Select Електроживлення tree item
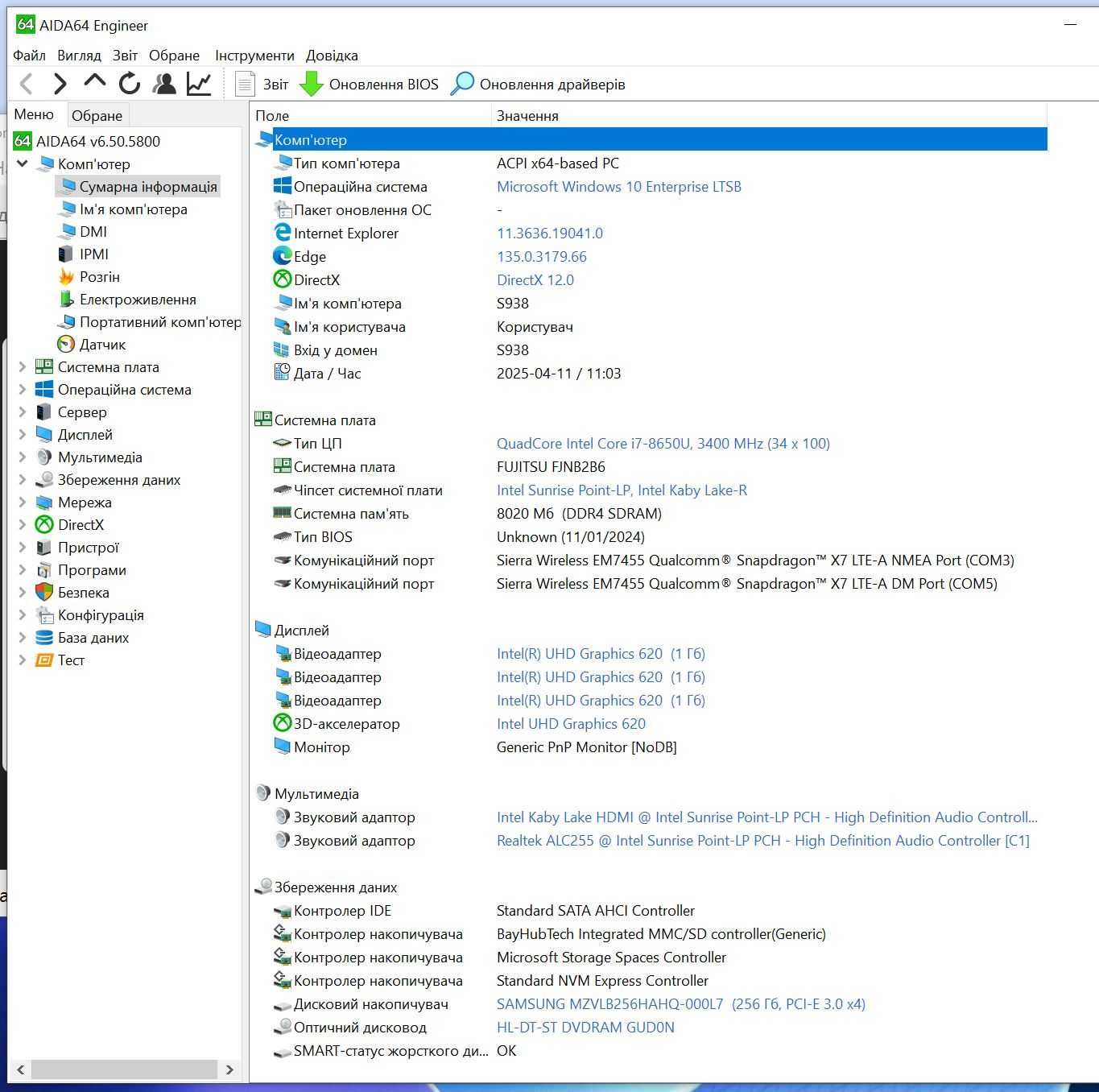 click(x=127, y=299)
